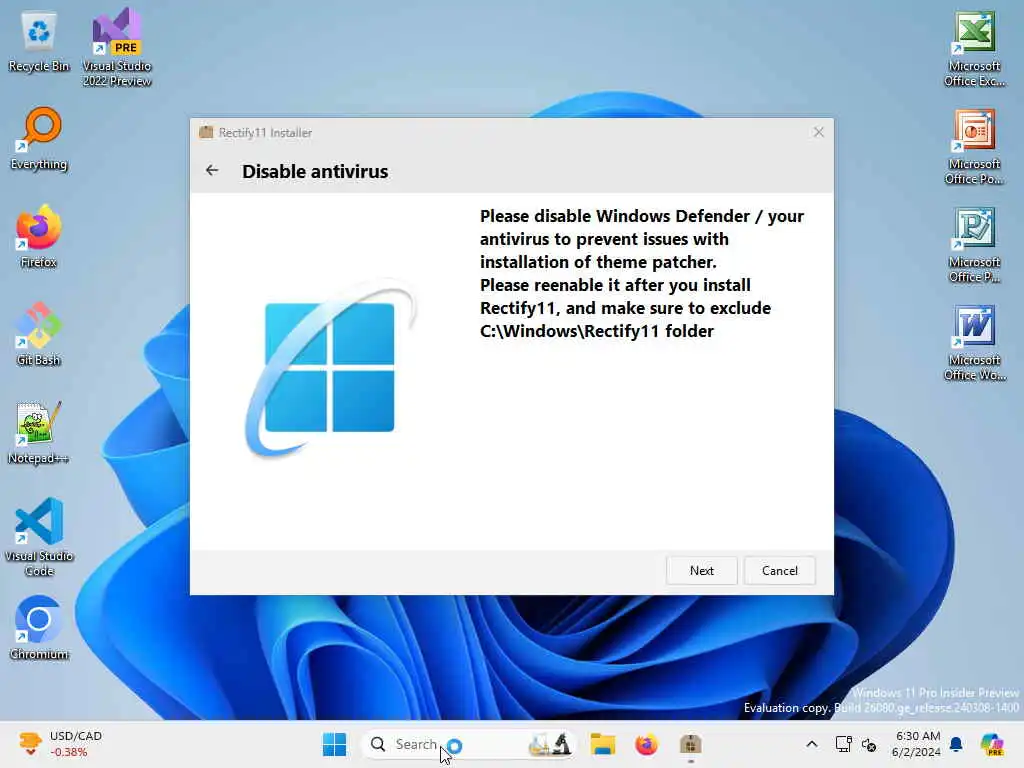Launch Visual Studio 2022 Preview shortcut

pos(117,47)
